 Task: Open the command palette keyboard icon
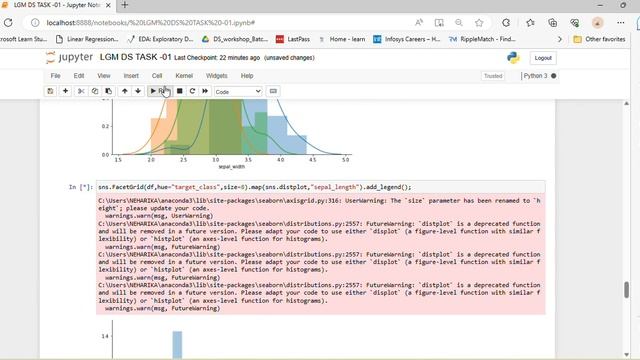(273, 91)
